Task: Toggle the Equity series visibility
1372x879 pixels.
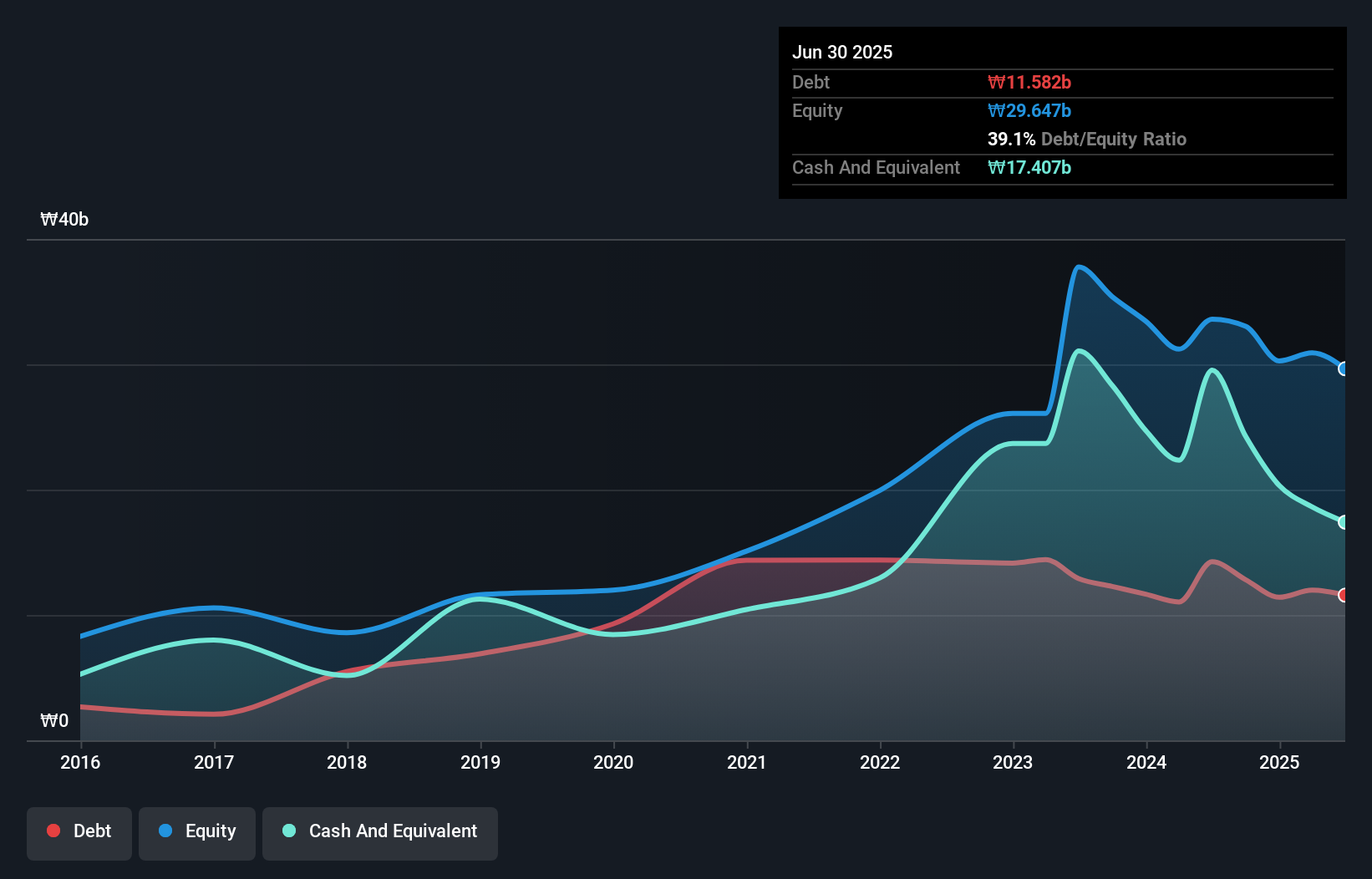Action: [196, 831]
